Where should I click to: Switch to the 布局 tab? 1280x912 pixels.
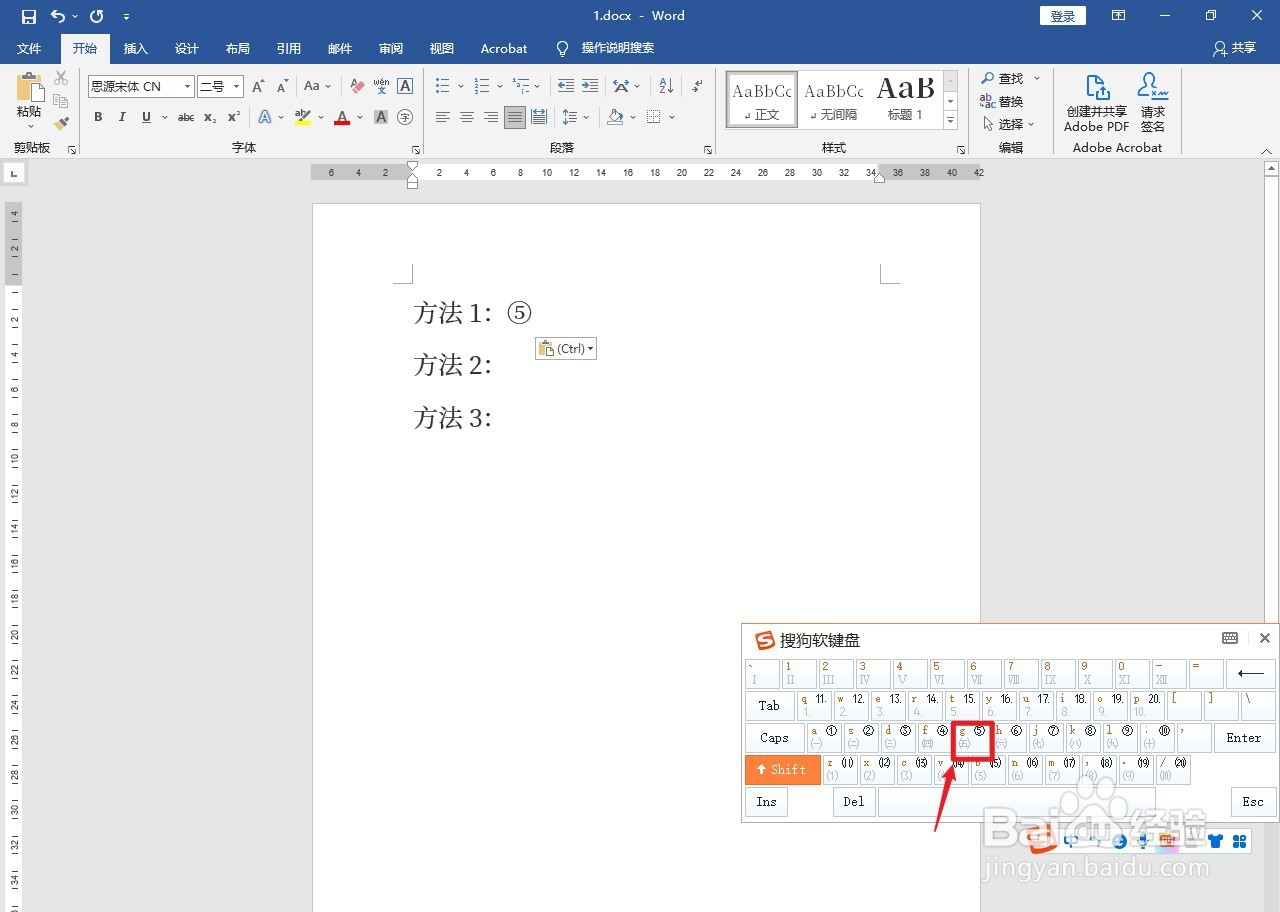click(x=238, y=48)
